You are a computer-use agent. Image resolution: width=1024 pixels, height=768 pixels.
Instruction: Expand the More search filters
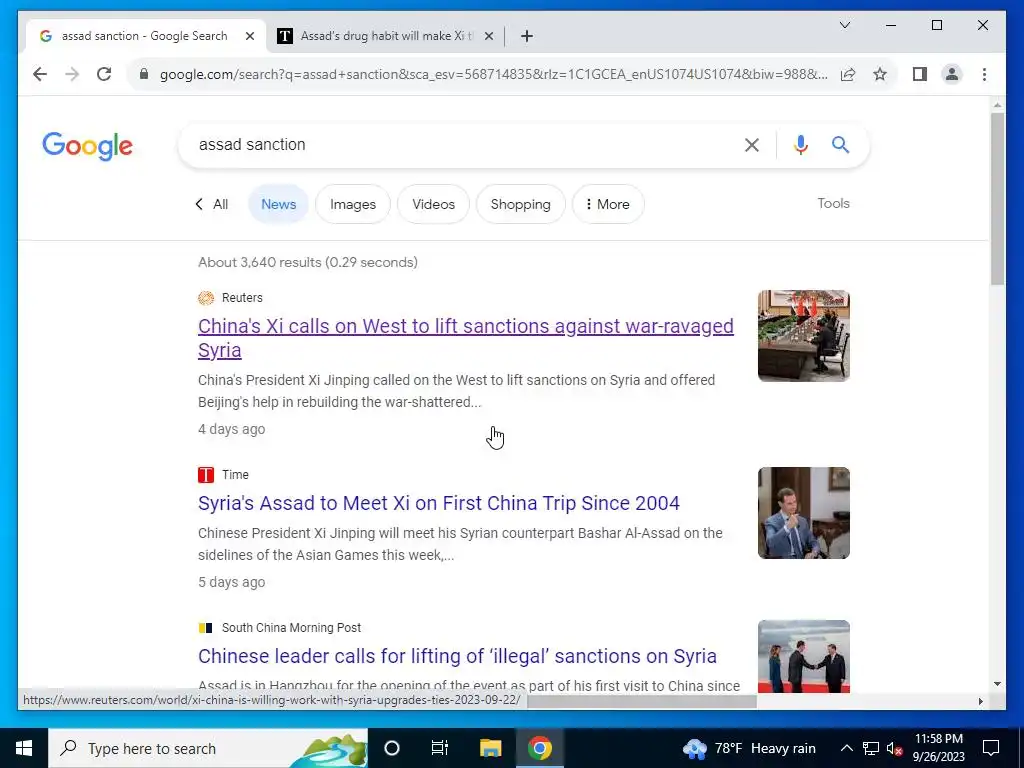pyautogui.click(x=608, y=204)
